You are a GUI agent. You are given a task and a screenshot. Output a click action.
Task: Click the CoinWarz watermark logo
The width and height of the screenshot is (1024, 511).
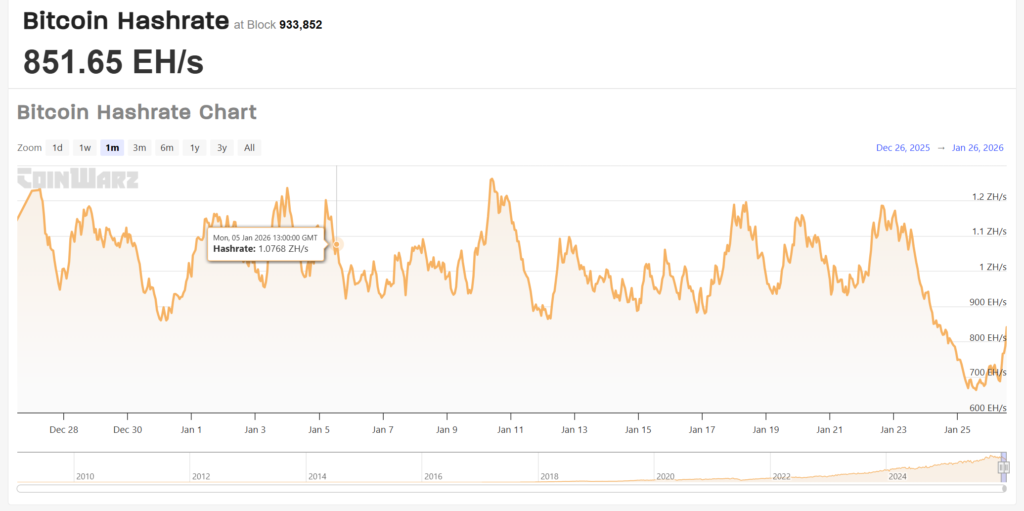(x=78, y=180)
